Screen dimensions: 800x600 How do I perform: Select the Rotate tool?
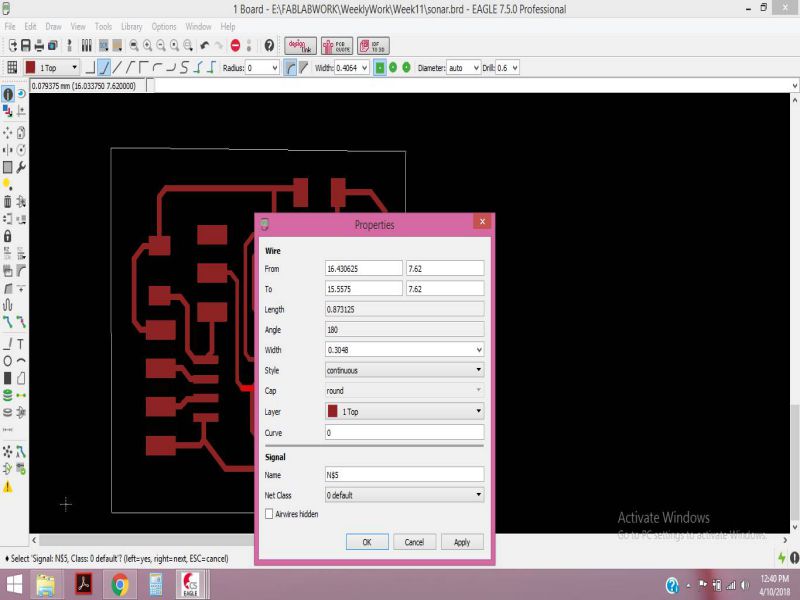point(21,150)
